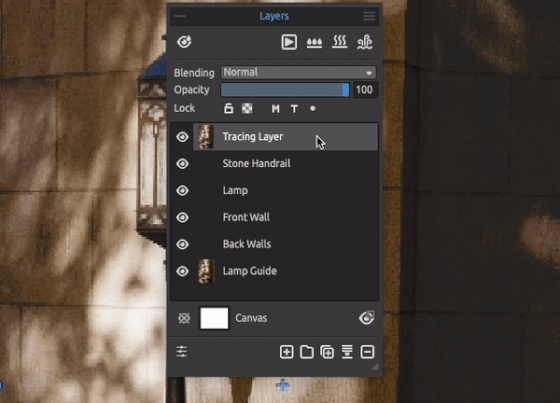This screenshot has width=560, height=403.
Task: Hide the Back Walls layer
Action: (x=182, y=244)
